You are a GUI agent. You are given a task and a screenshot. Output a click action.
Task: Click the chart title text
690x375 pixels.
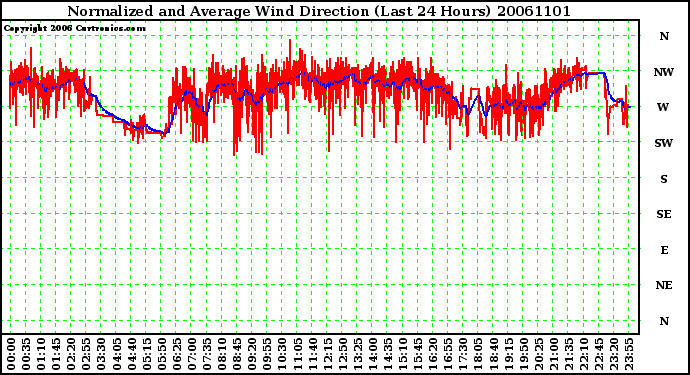coord(319,11)
